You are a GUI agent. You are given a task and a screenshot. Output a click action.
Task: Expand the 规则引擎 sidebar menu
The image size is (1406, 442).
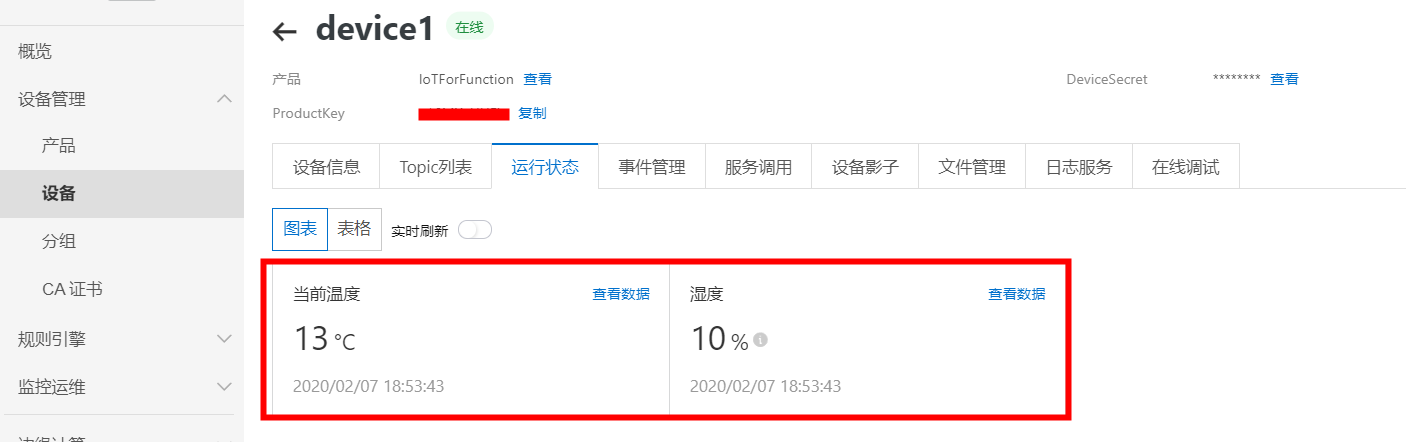pyautogui.click(x=225, y=339)
